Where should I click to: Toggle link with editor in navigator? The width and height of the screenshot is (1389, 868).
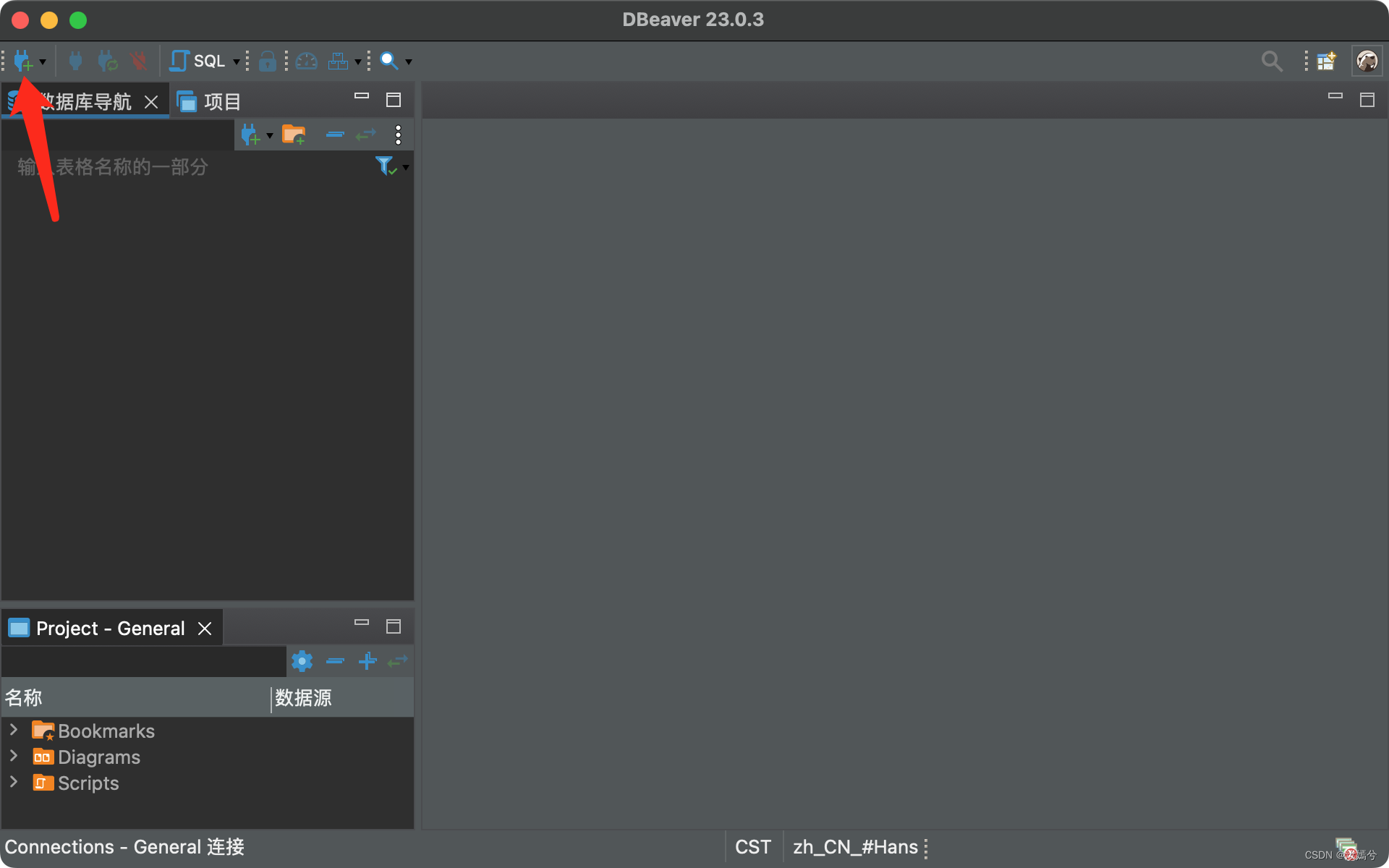click(366, 135)
